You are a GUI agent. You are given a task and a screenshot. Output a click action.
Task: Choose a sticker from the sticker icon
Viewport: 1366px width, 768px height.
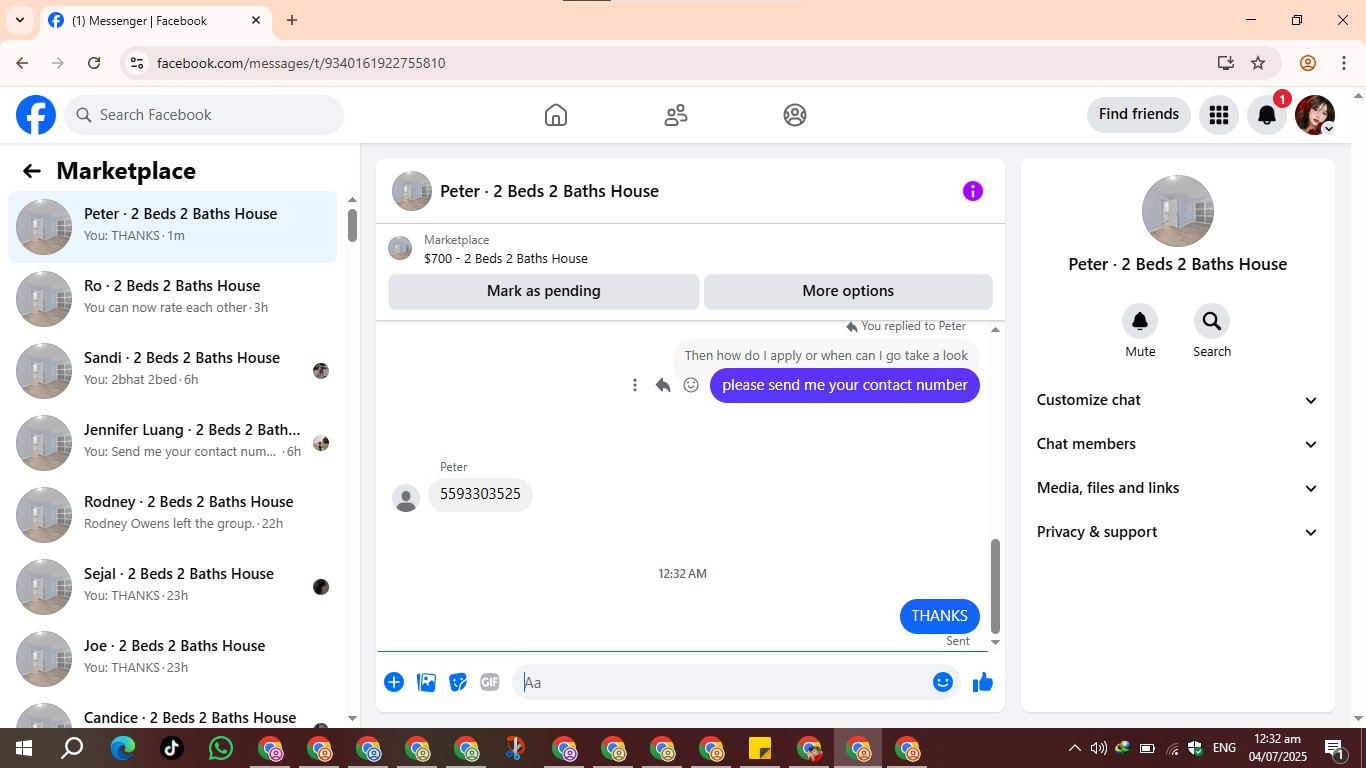click(458, 682)
